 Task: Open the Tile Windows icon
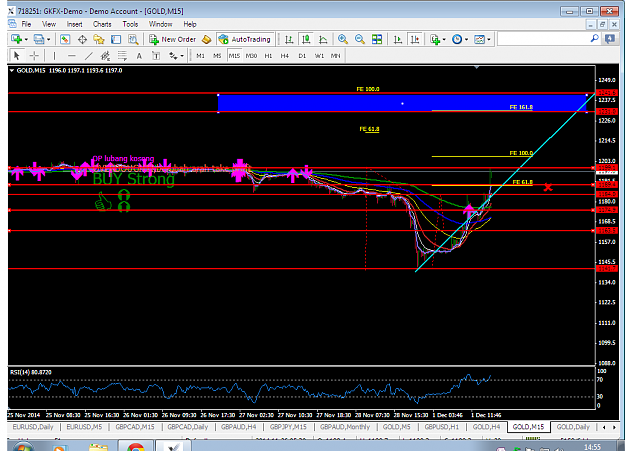[x=377, y=39]
